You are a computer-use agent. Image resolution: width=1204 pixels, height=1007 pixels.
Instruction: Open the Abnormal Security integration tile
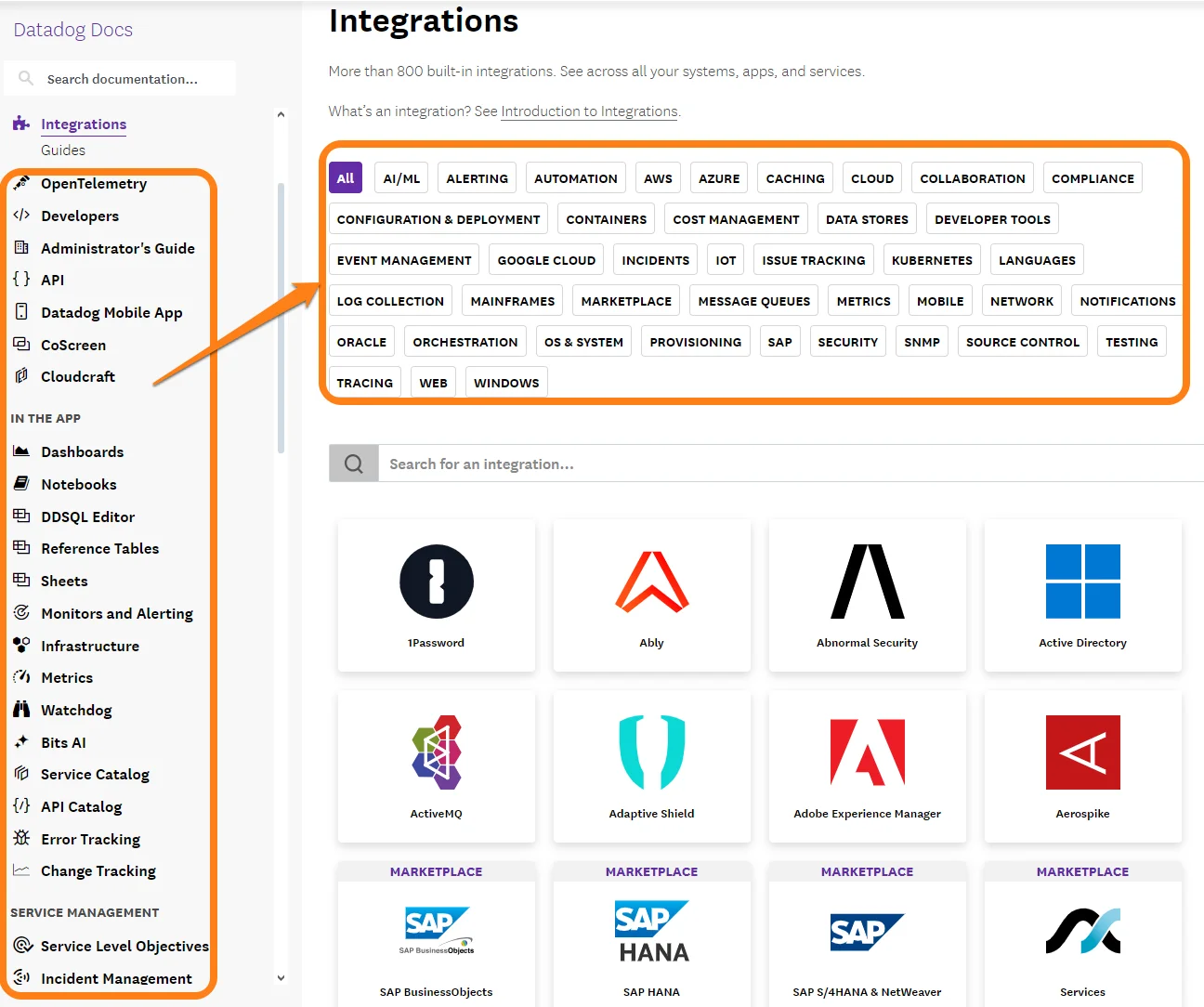[x=868, y=595]
